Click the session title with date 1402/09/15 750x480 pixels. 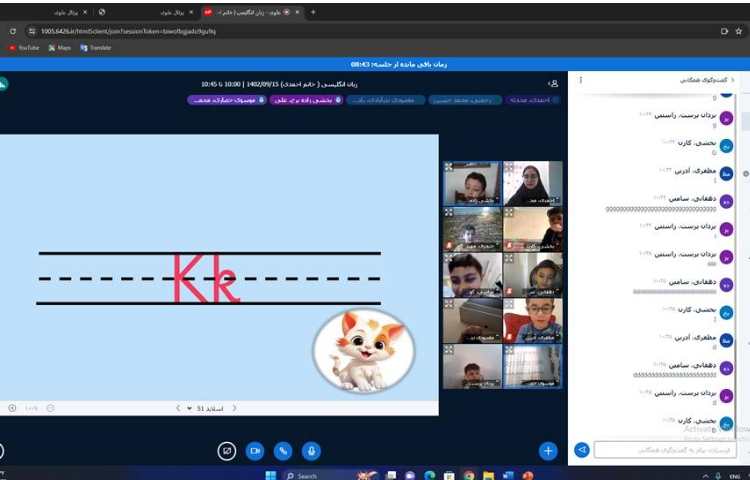click(x=279, y=84)
